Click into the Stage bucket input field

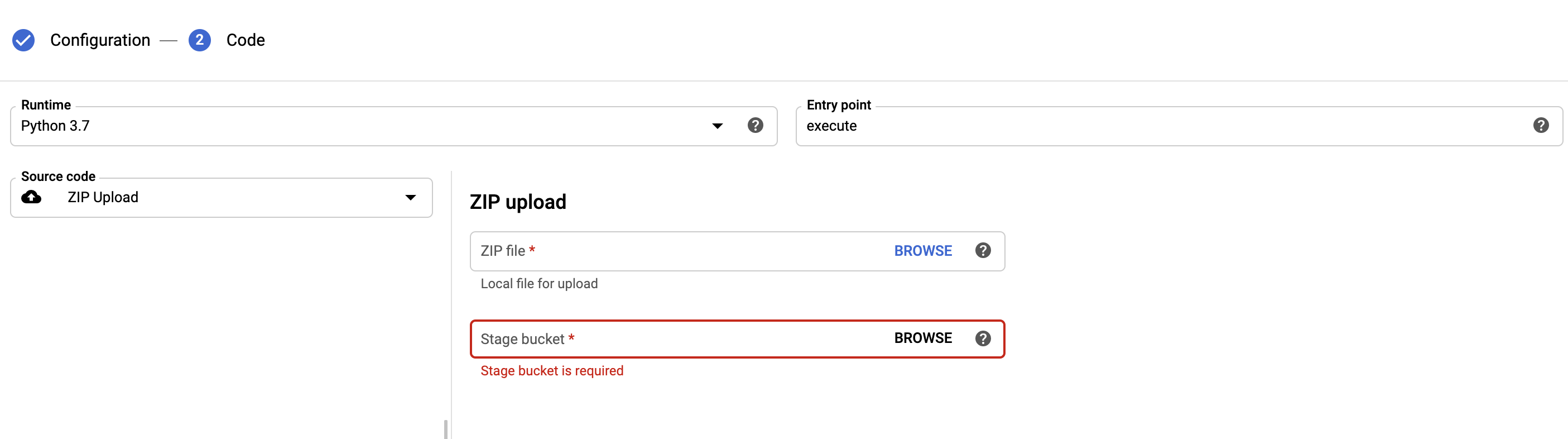[x=679, y=338]
